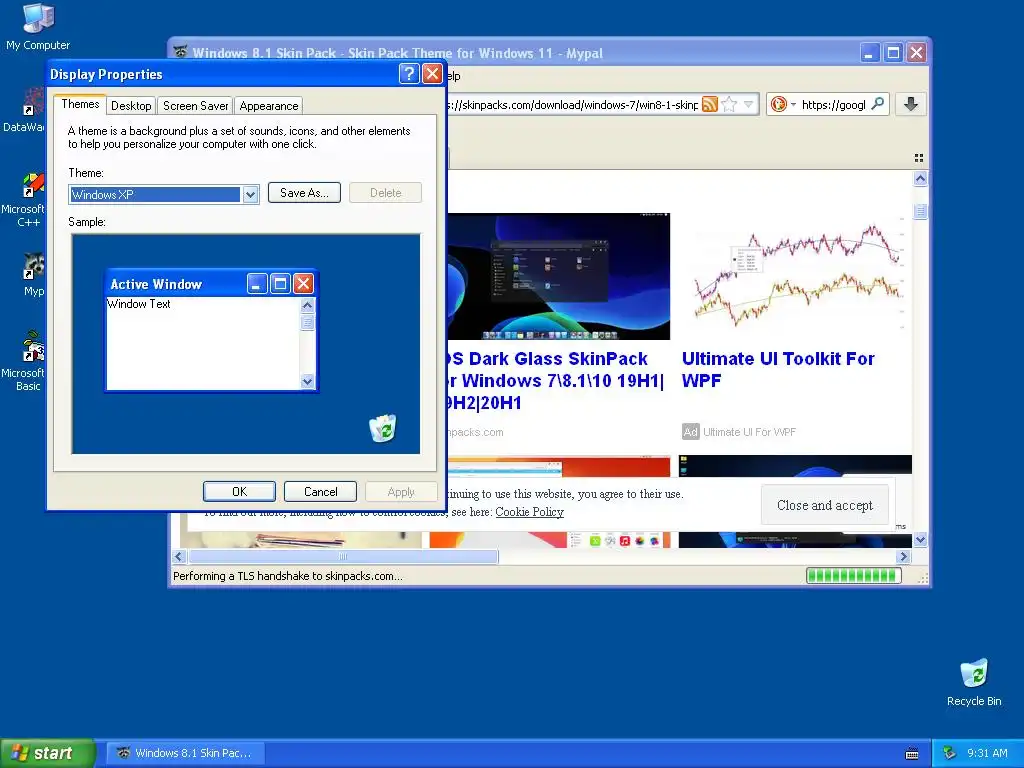Switch to the Appearance tab
This screenshot has width=1024, height=768.
click(x=268, y=106)
